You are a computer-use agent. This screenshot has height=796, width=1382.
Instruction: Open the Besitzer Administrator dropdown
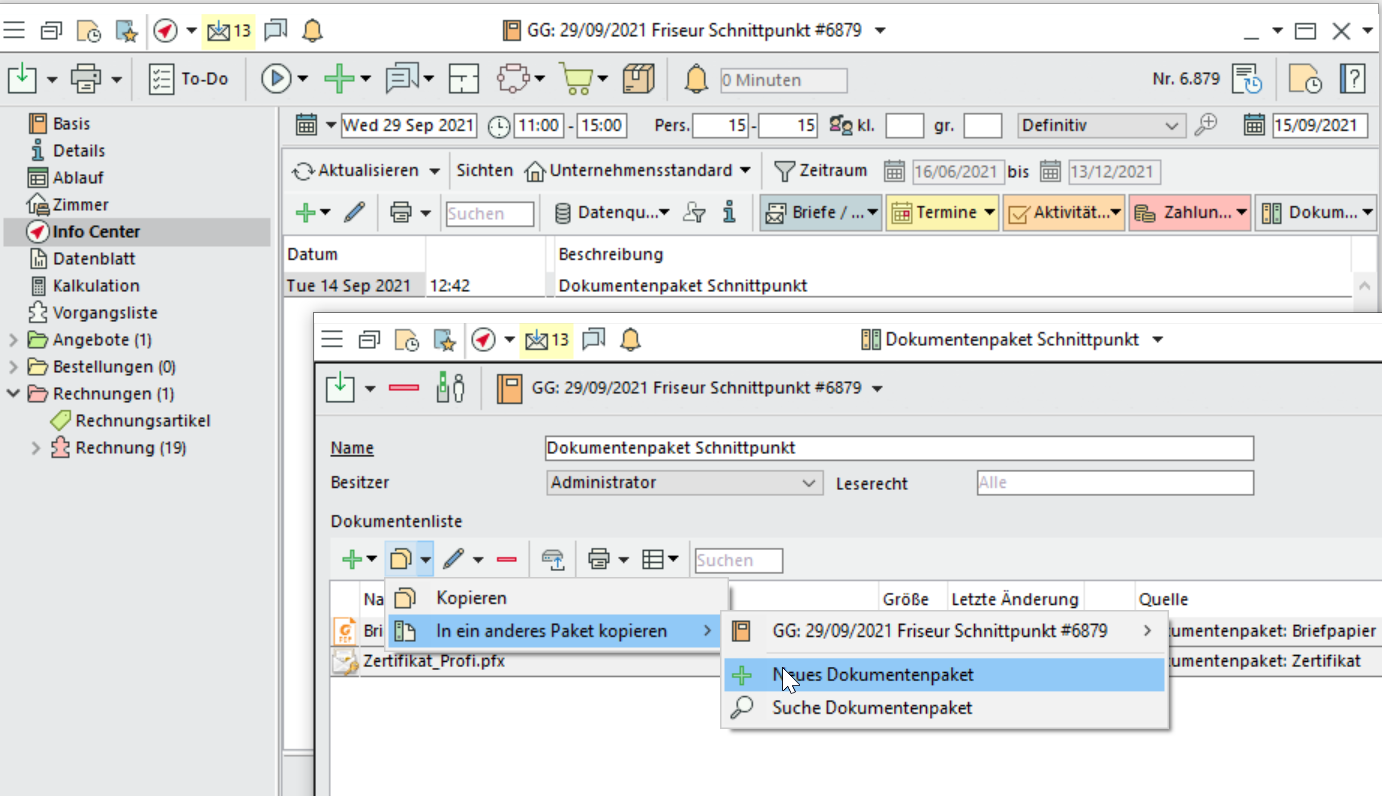684,483
